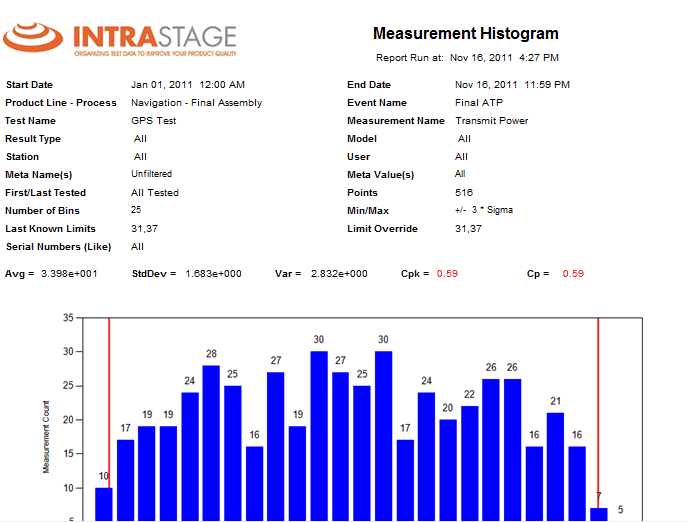689x522 pixels.
Task: Click the histogram bar labeled 10
Action: tap(104, 503)
